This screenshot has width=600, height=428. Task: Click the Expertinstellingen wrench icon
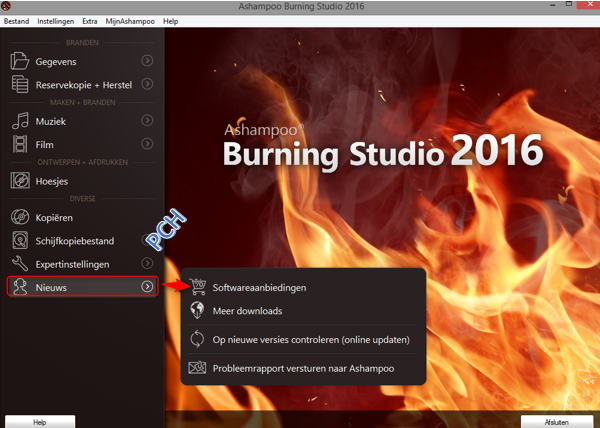20,264
